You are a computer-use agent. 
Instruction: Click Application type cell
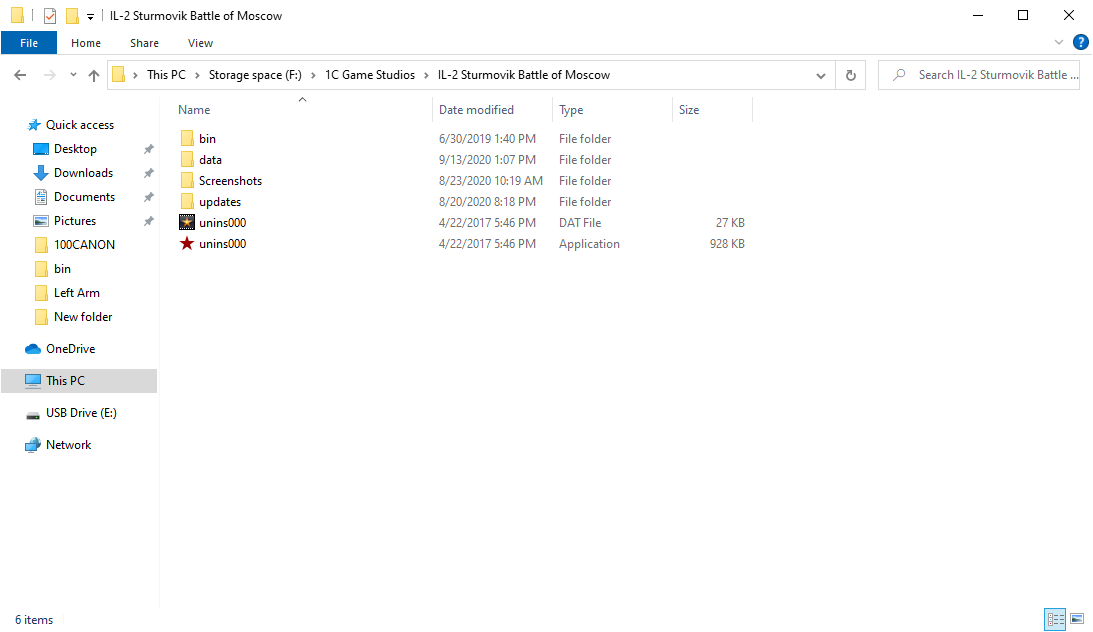point(589,243)
